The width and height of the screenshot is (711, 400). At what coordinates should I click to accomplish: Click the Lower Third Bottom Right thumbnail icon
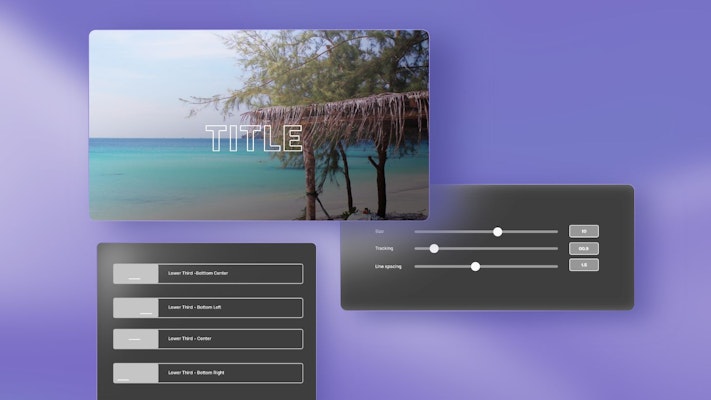point(135,373)
